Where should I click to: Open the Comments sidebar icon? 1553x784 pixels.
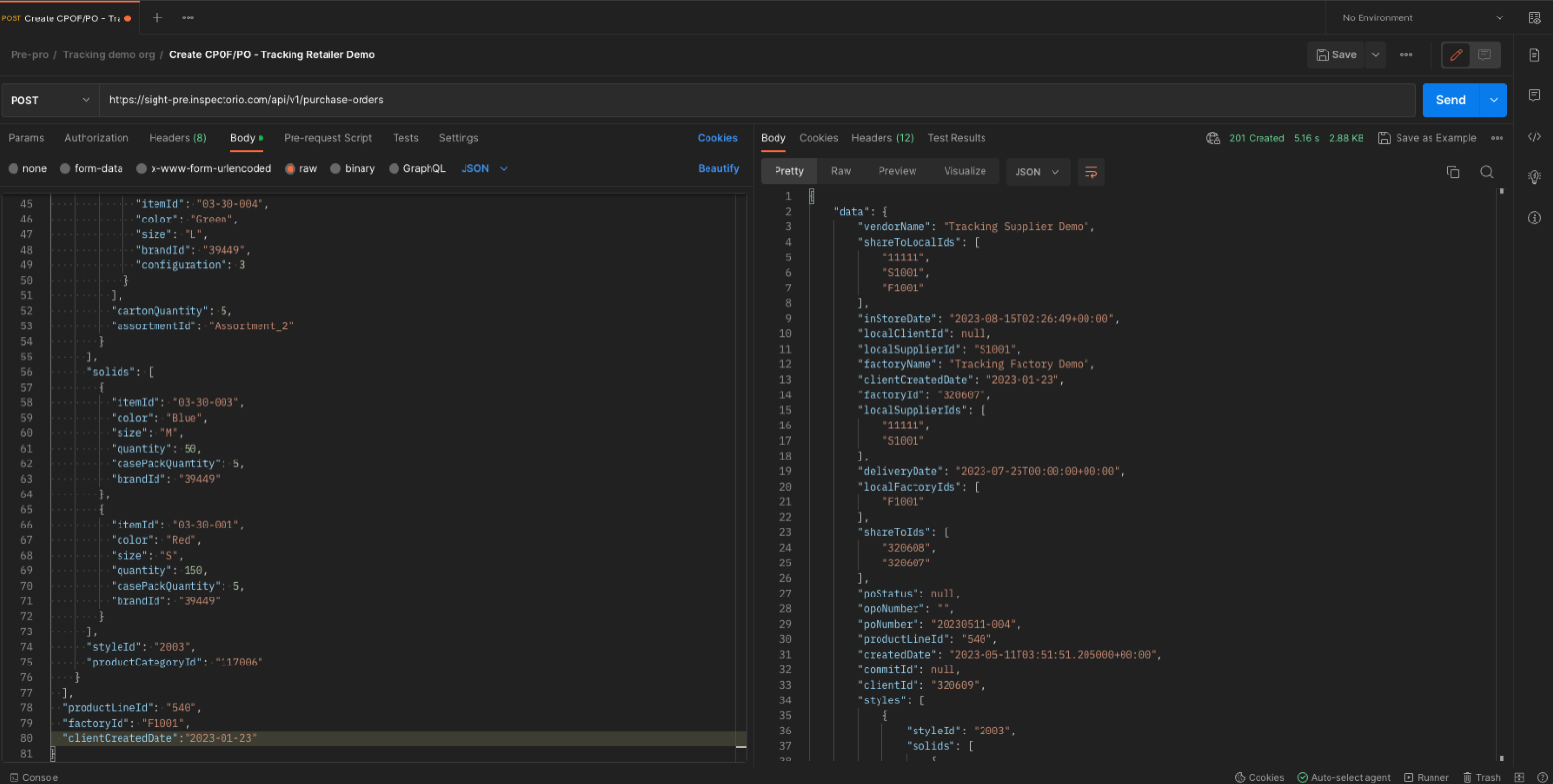coord(1535,95)
